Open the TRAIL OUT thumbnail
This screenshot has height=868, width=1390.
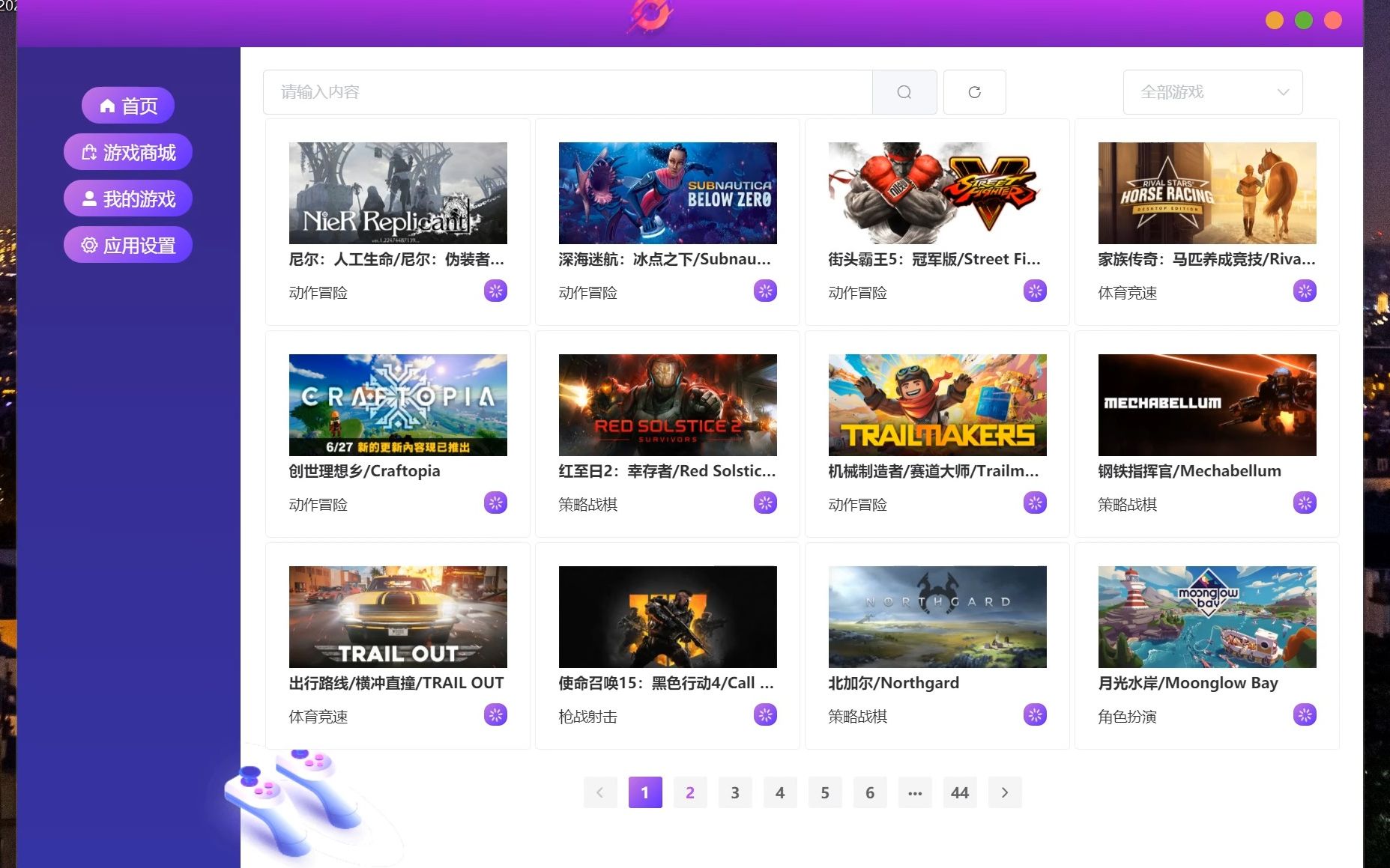[398, 617]
